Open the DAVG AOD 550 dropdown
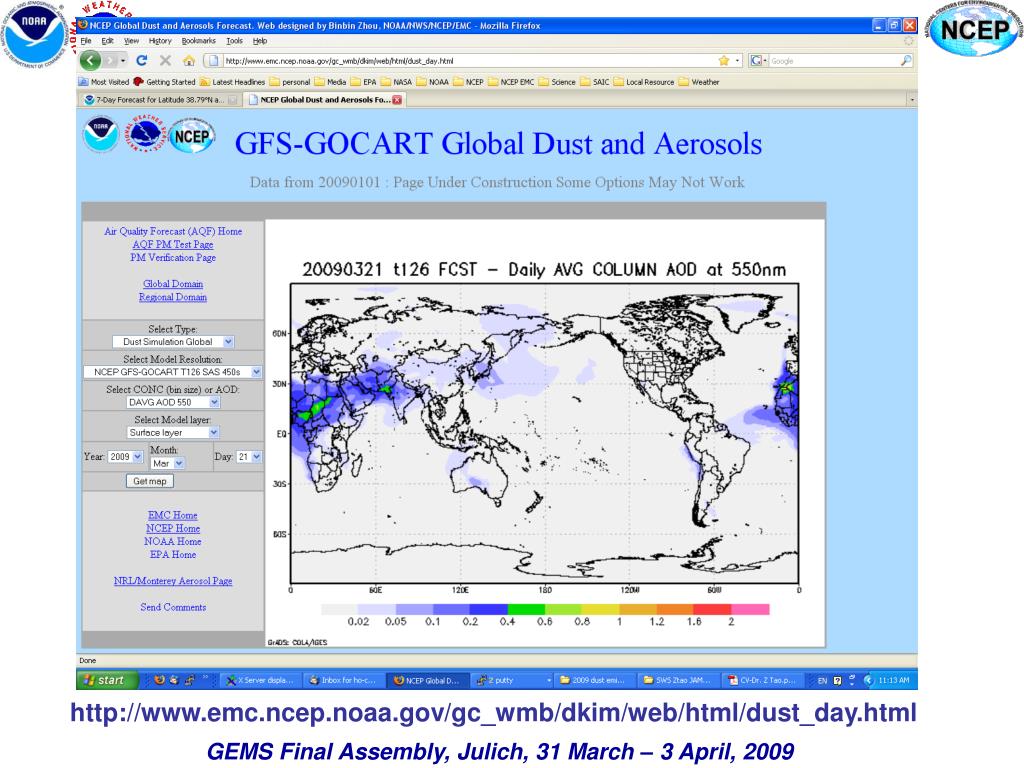This screenshot has height=768, width=1024. tap(173, 402)
